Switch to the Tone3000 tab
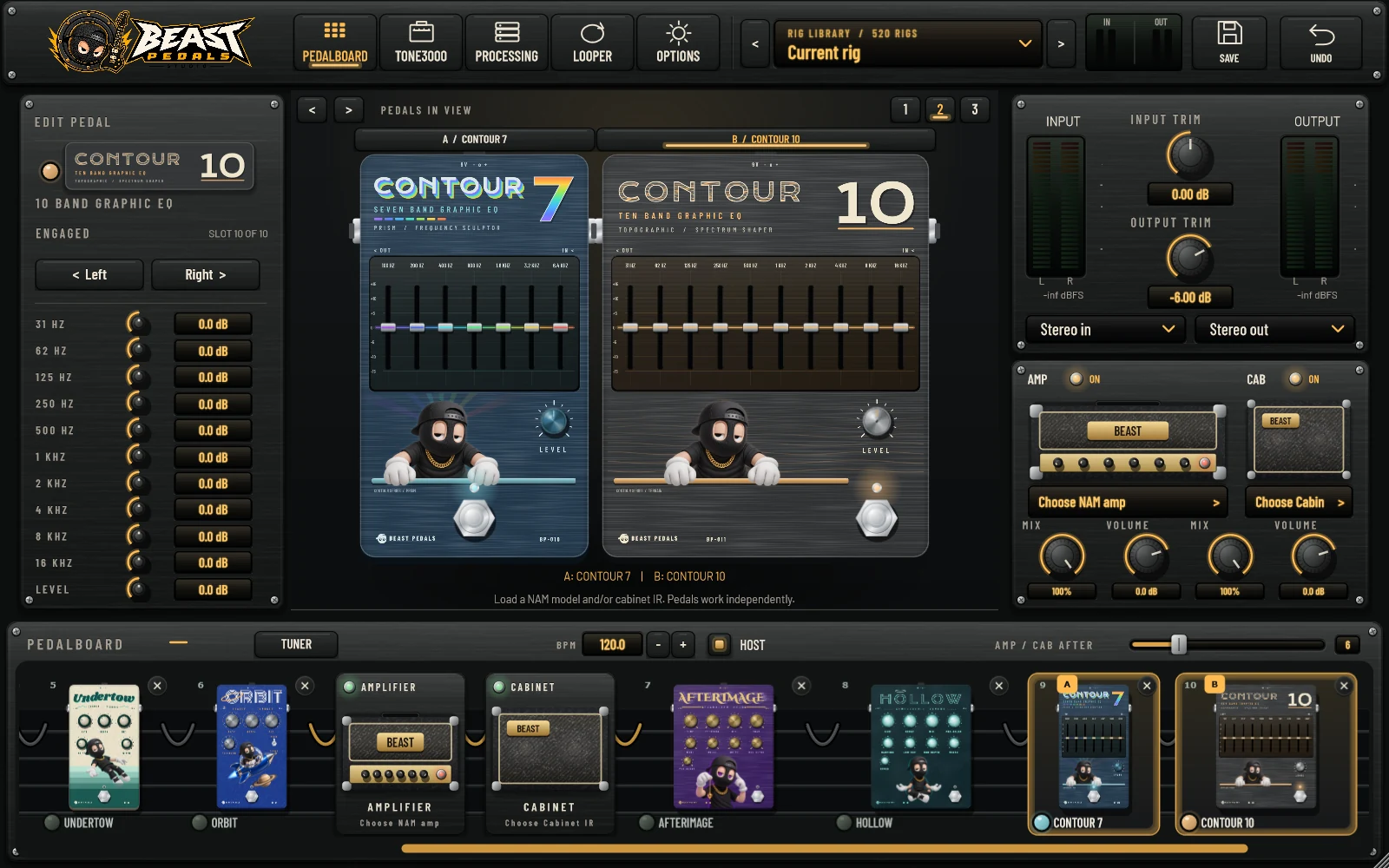1389x868 pixels. 421,43
